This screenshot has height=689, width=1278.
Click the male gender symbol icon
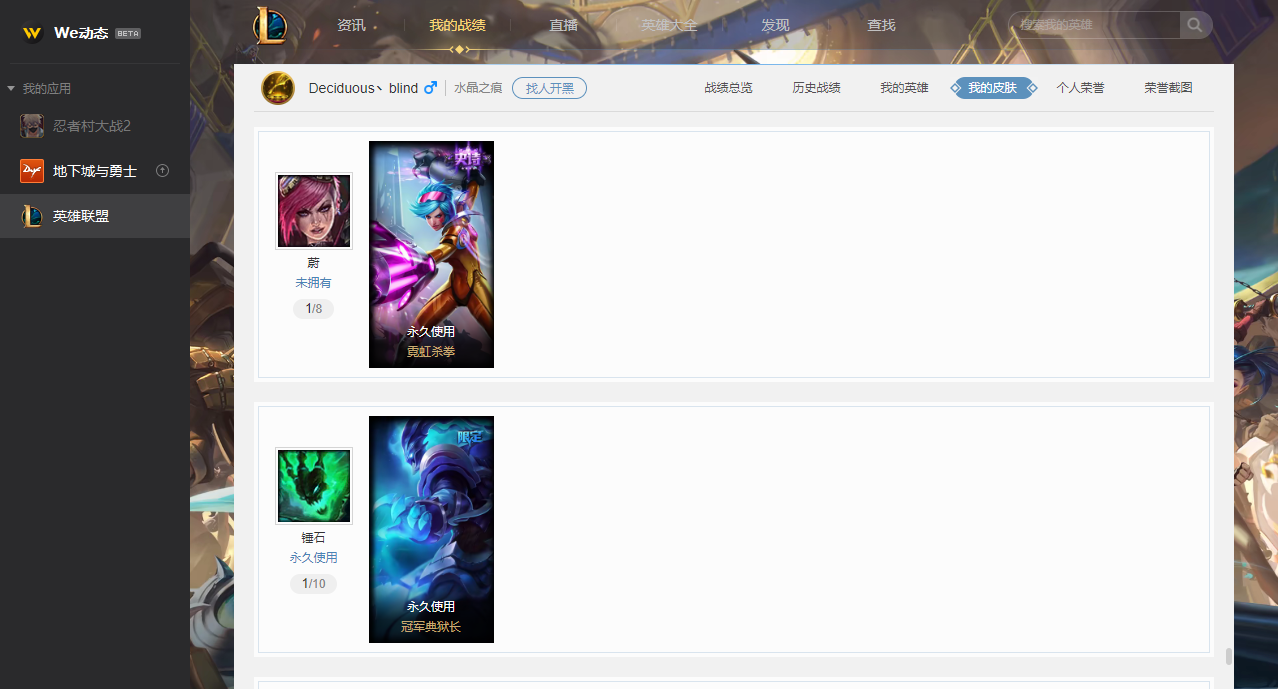point(430,88)
